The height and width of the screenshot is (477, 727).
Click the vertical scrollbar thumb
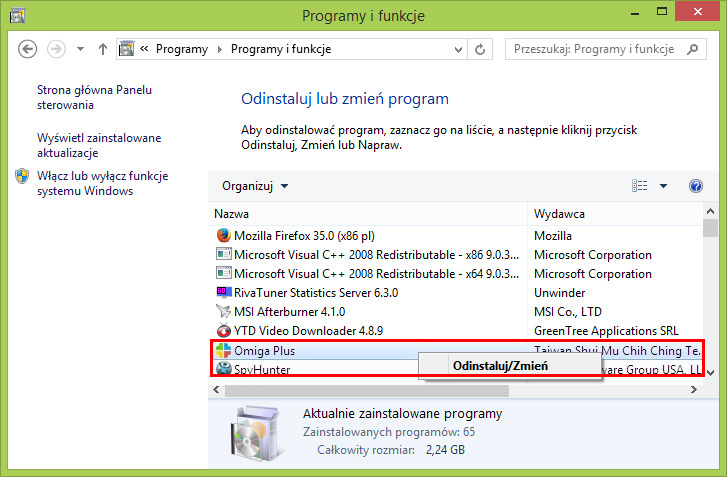click(710, 229)
